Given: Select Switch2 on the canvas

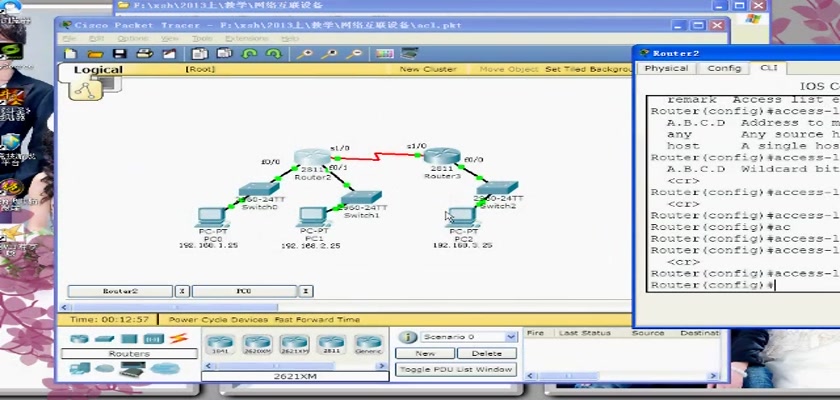Looking at the screenshot, I should 498,187.
